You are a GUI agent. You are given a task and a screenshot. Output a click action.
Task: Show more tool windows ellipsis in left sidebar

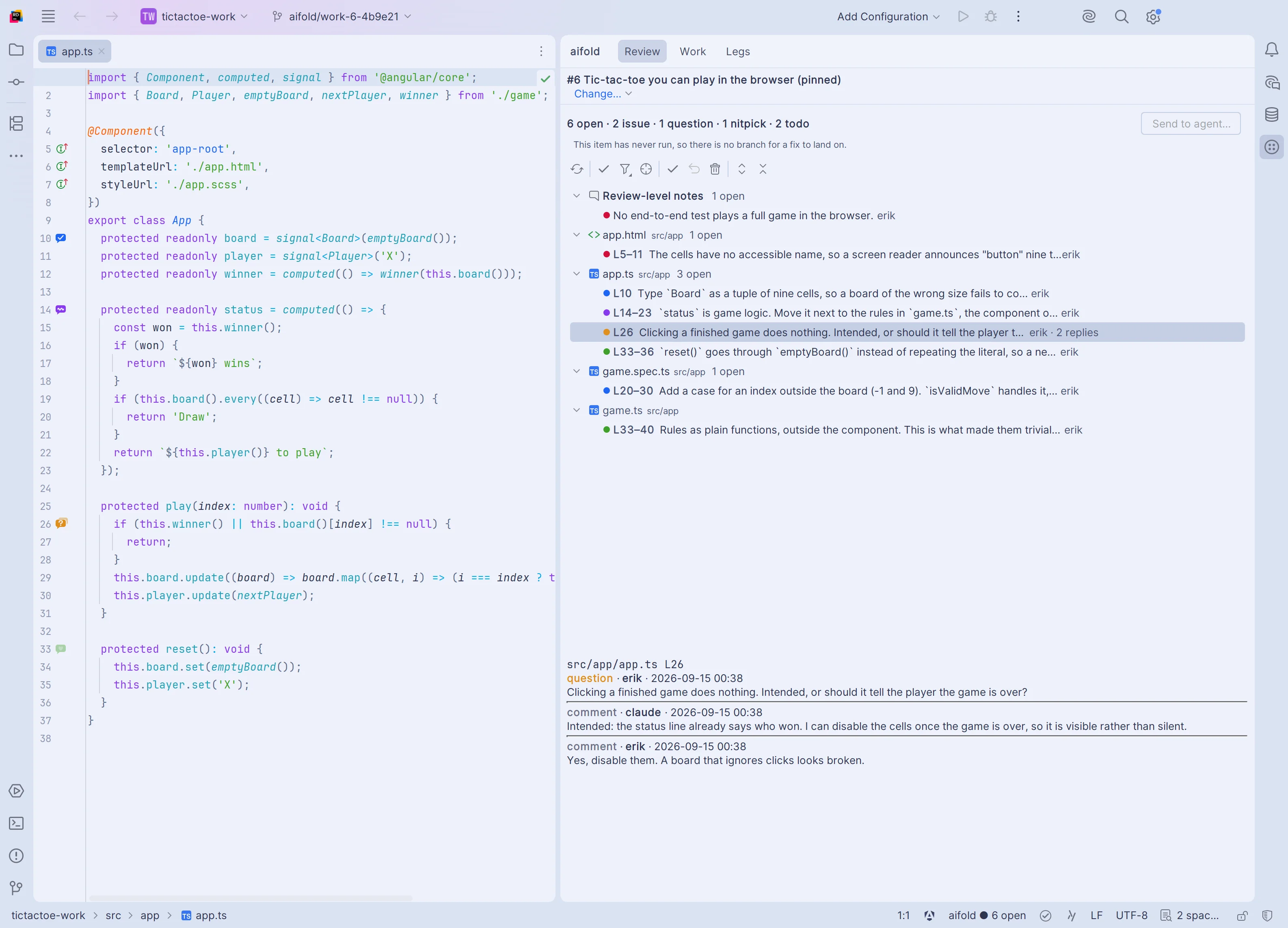[17, 155]
